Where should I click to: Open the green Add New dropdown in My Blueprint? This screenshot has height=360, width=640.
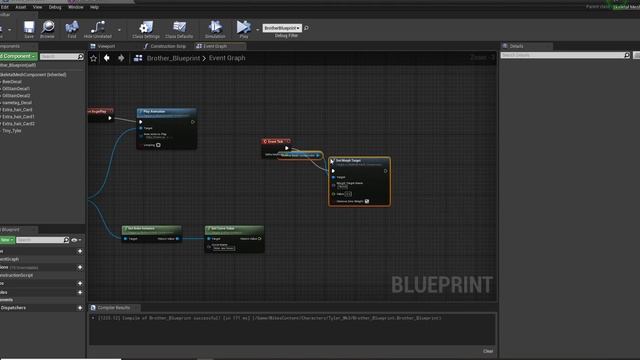pos(7,240)
